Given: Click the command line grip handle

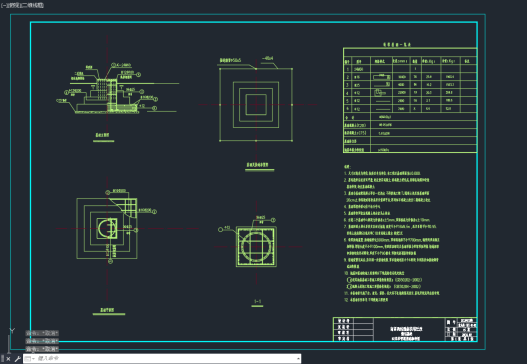Looking at the screenshot, I should click(x=2, y=359).
